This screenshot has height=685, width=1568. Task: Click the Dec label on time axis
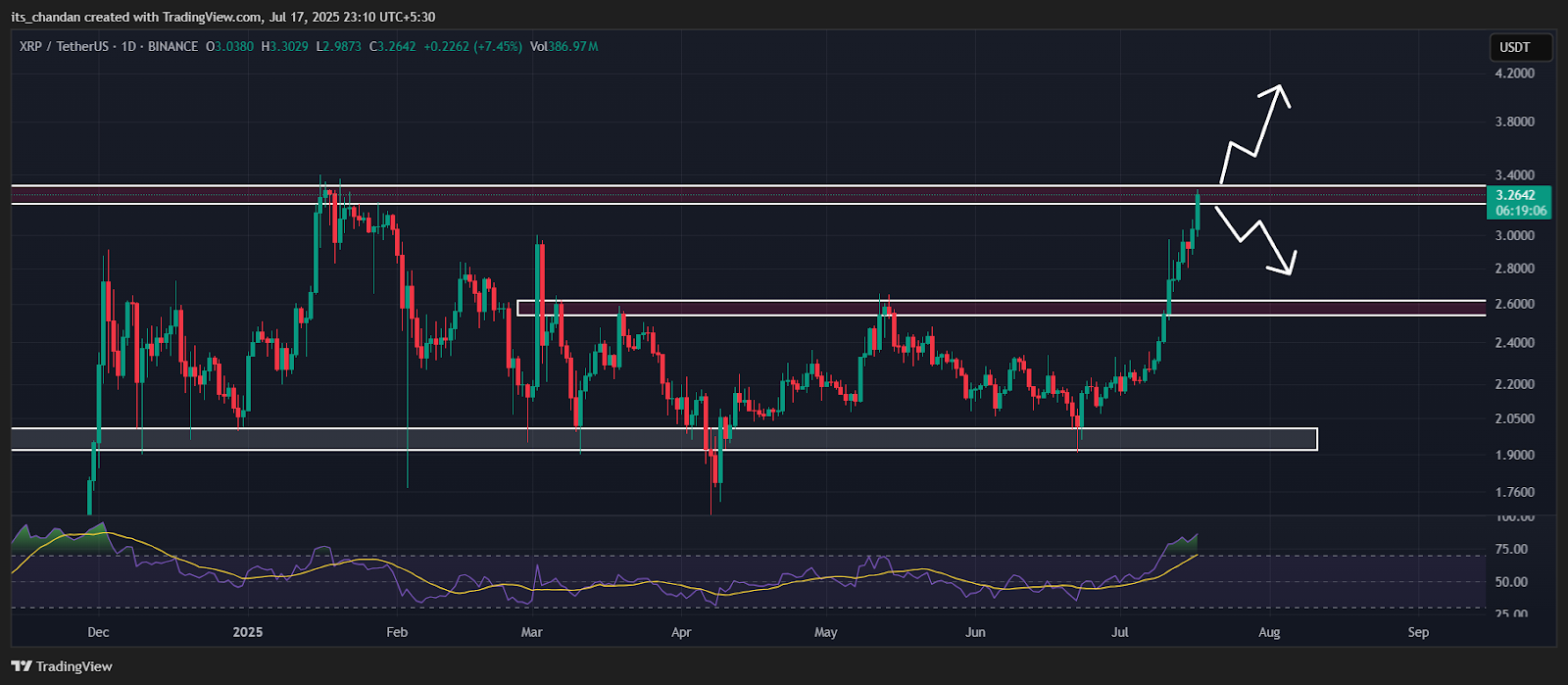(98, 632)
